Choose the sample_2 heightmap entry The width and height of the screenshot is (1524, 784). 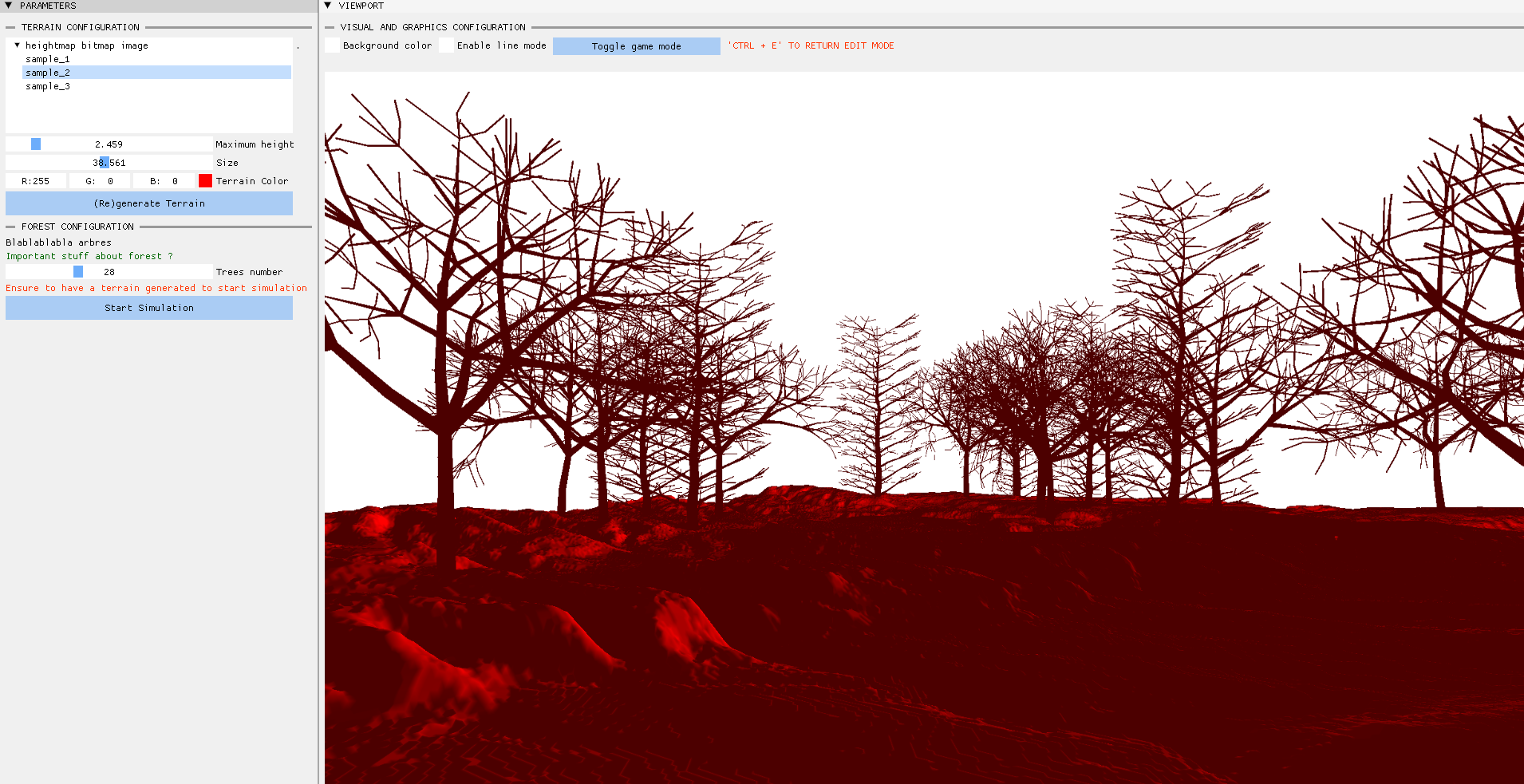click(48, 73)
